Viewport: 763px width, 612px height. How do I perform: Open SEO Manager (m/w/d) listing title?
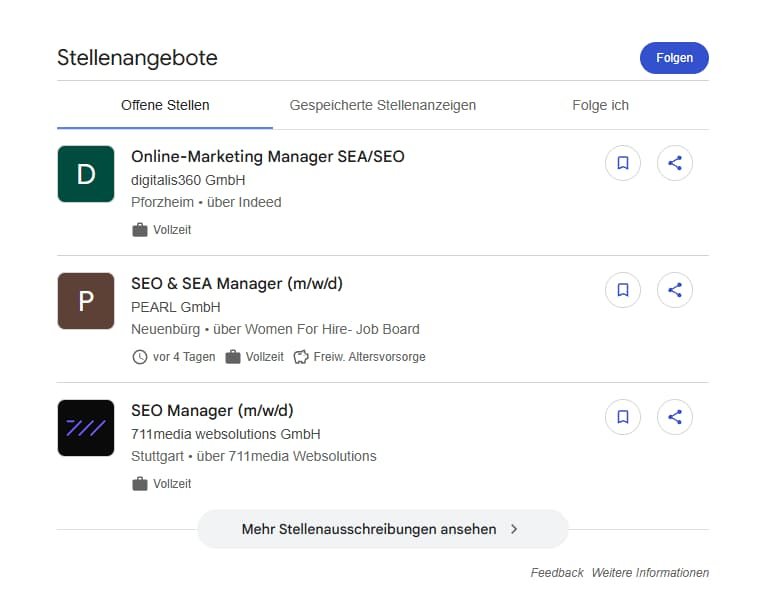point(212,411)
